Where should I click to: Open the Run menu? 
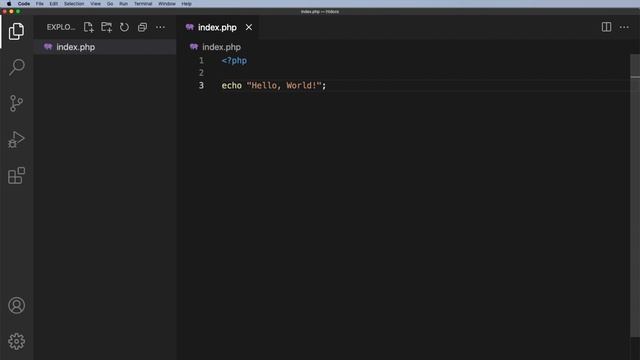[123, 4]
